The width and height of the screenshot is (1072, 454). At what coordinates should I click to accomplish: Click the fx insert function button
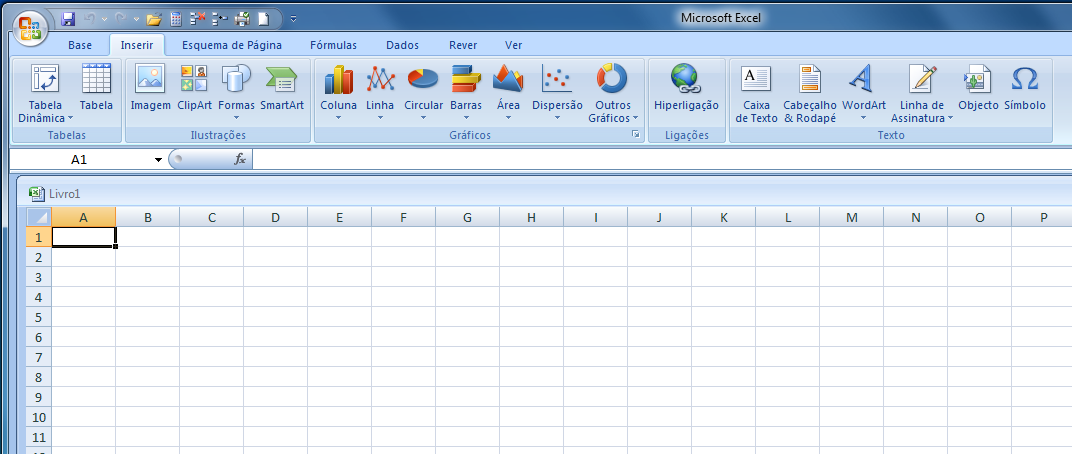click(x=240, y=159)
